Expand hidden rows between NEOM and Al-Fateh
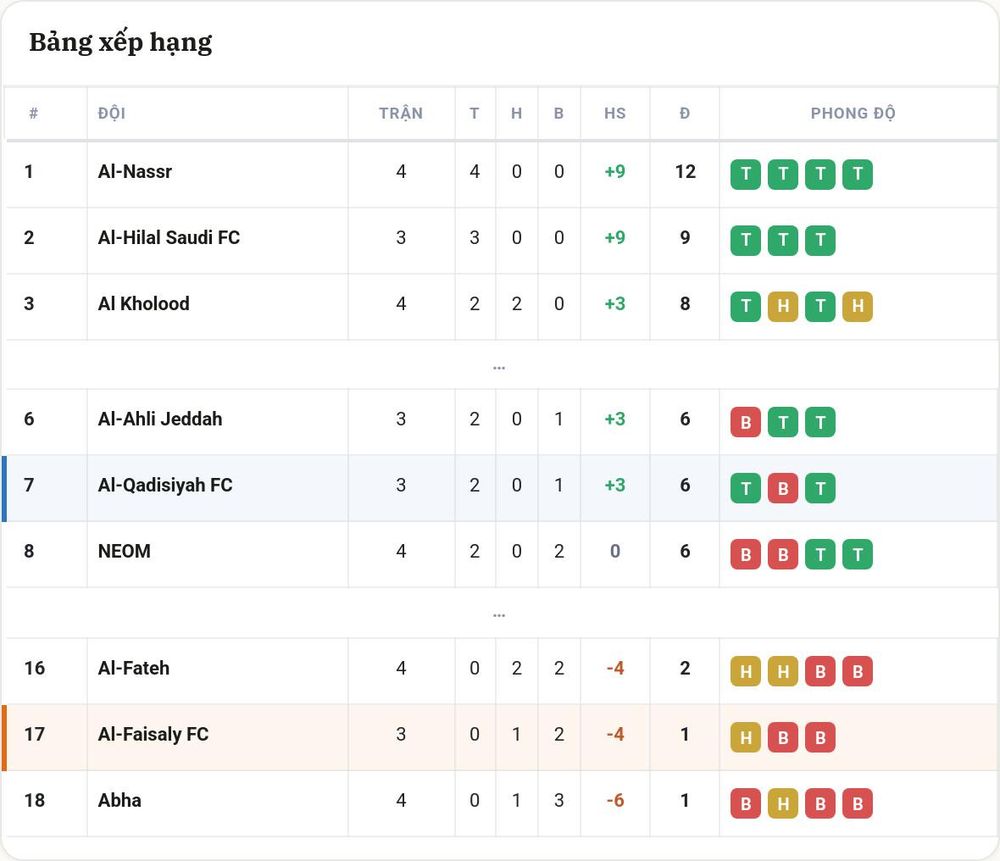Screen dimensions: 1000x861 click(x=499, y=615)
